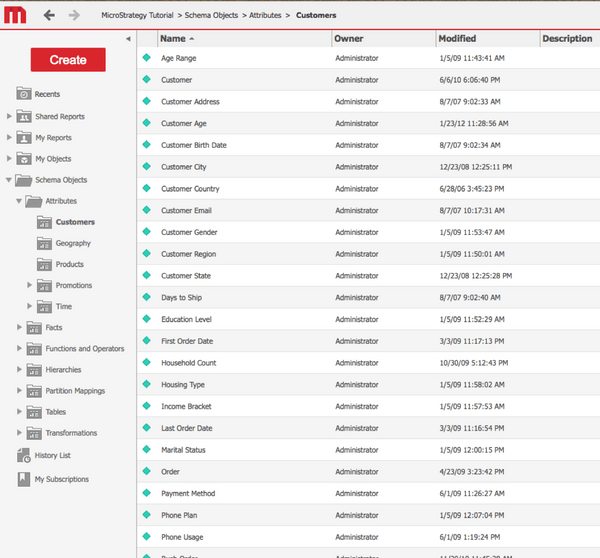This screenshot has width=600, height=558.
Task: Open the Education Level attribute
Action: [x=186, y=319]
